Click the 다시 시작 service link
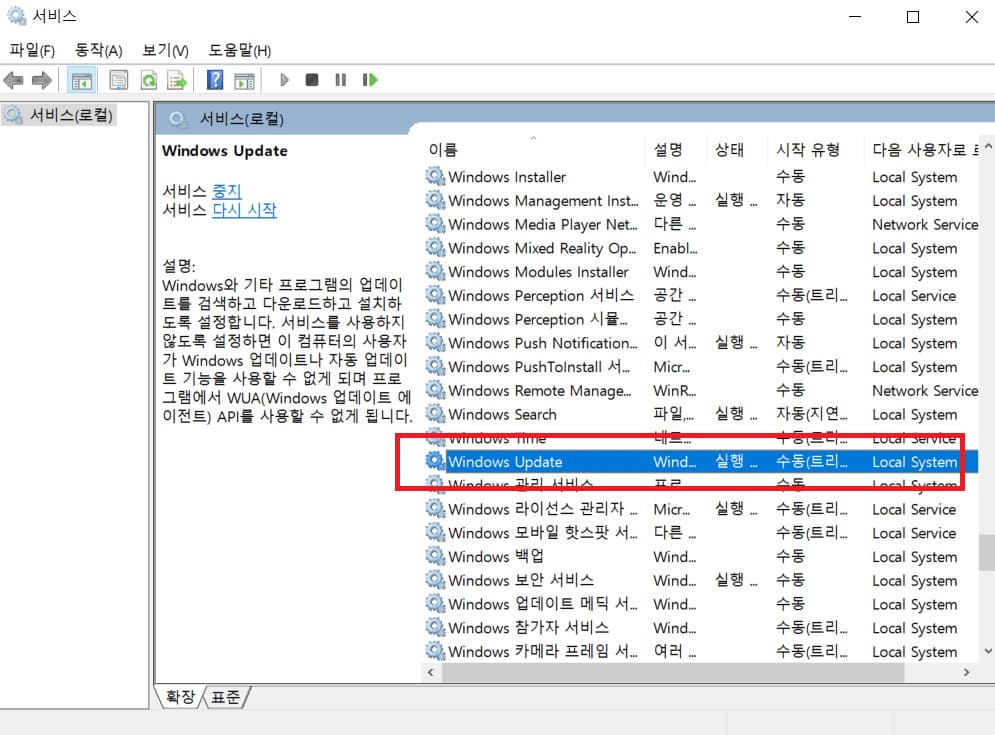 click(244, 210)
